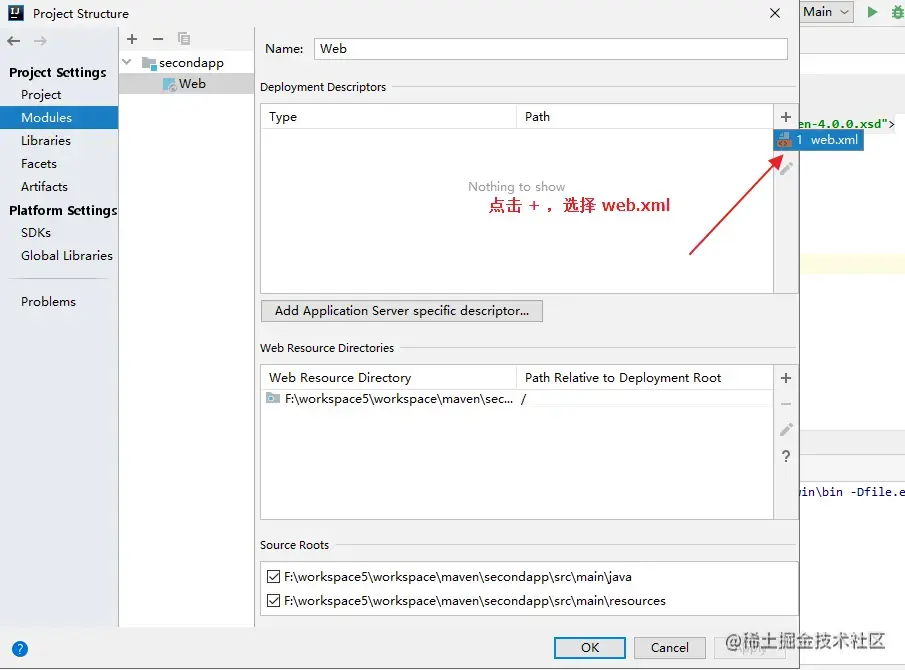Click the Type column header
Screen dimensions: 905x670
pyautogui.click(x=388, y=117)
